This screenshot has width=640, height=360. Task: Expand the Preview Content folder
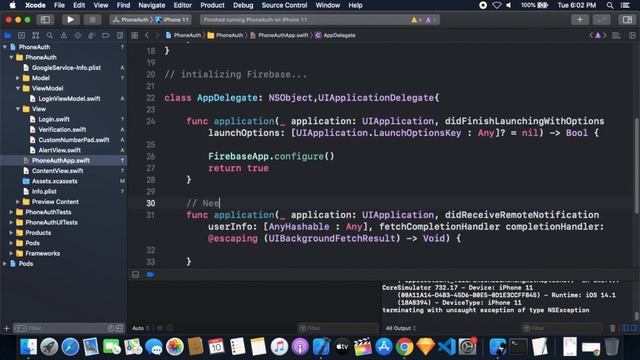18,202
